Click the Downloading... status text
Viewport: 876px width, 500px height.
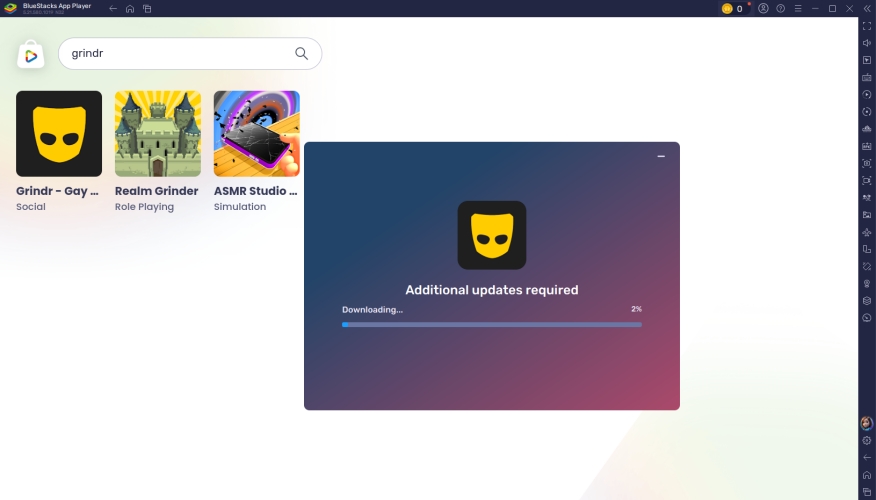pyautogui.click(x=372, y=309)
